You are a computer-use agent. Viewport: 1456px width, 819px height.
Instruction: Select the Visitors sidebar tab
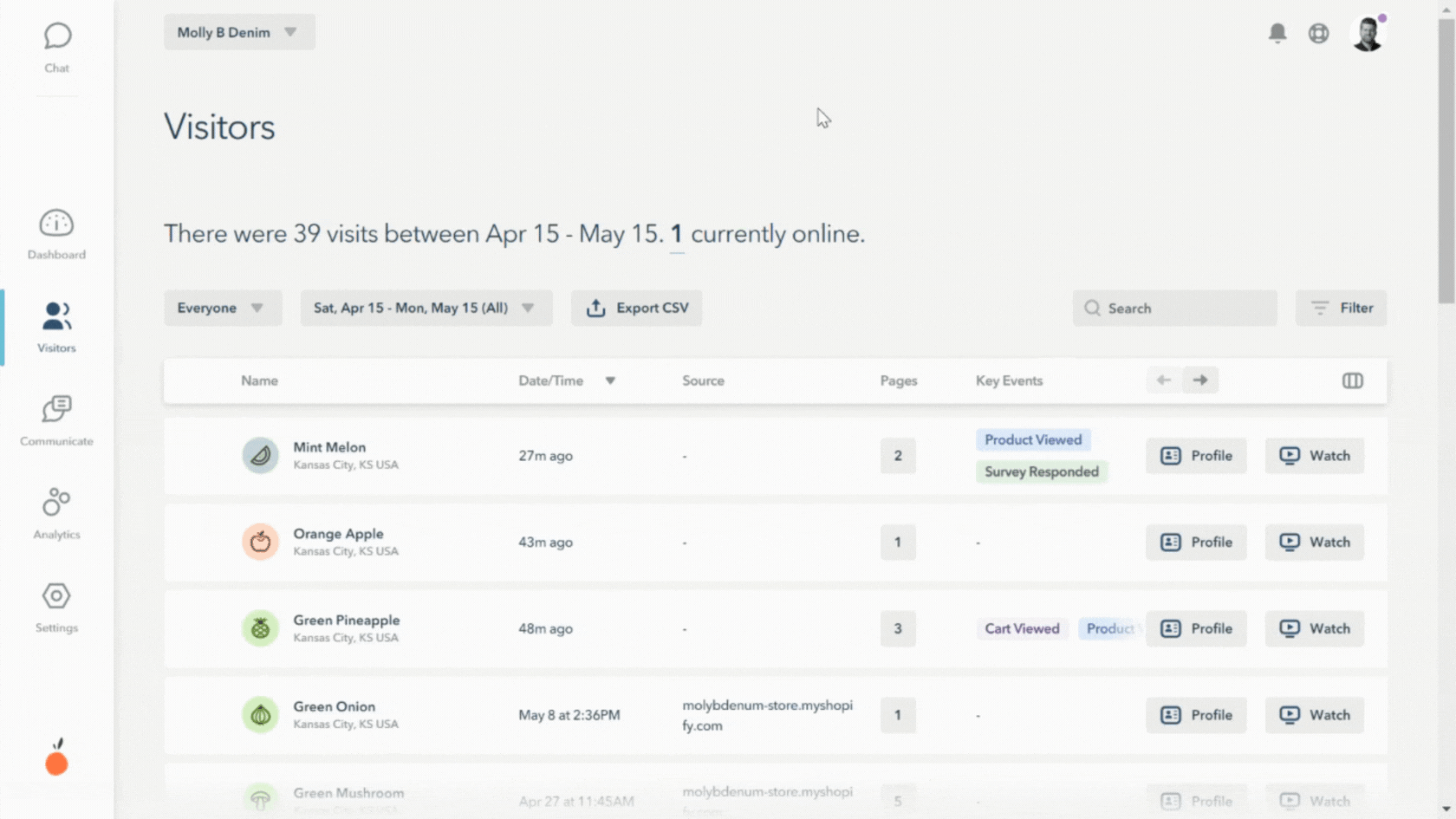[56, 327]
